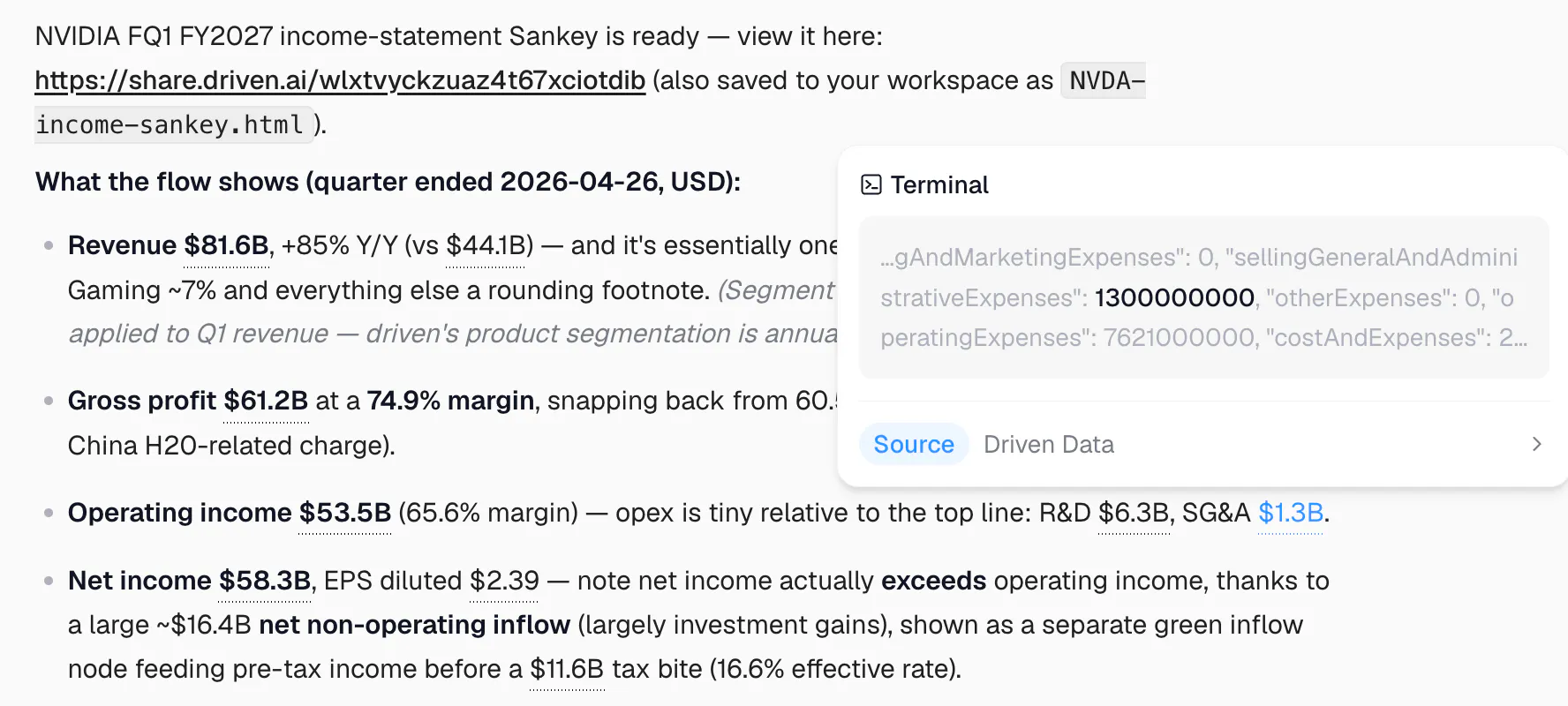Click the highlighted $1.3B SG&A citation

point(1291,513)
